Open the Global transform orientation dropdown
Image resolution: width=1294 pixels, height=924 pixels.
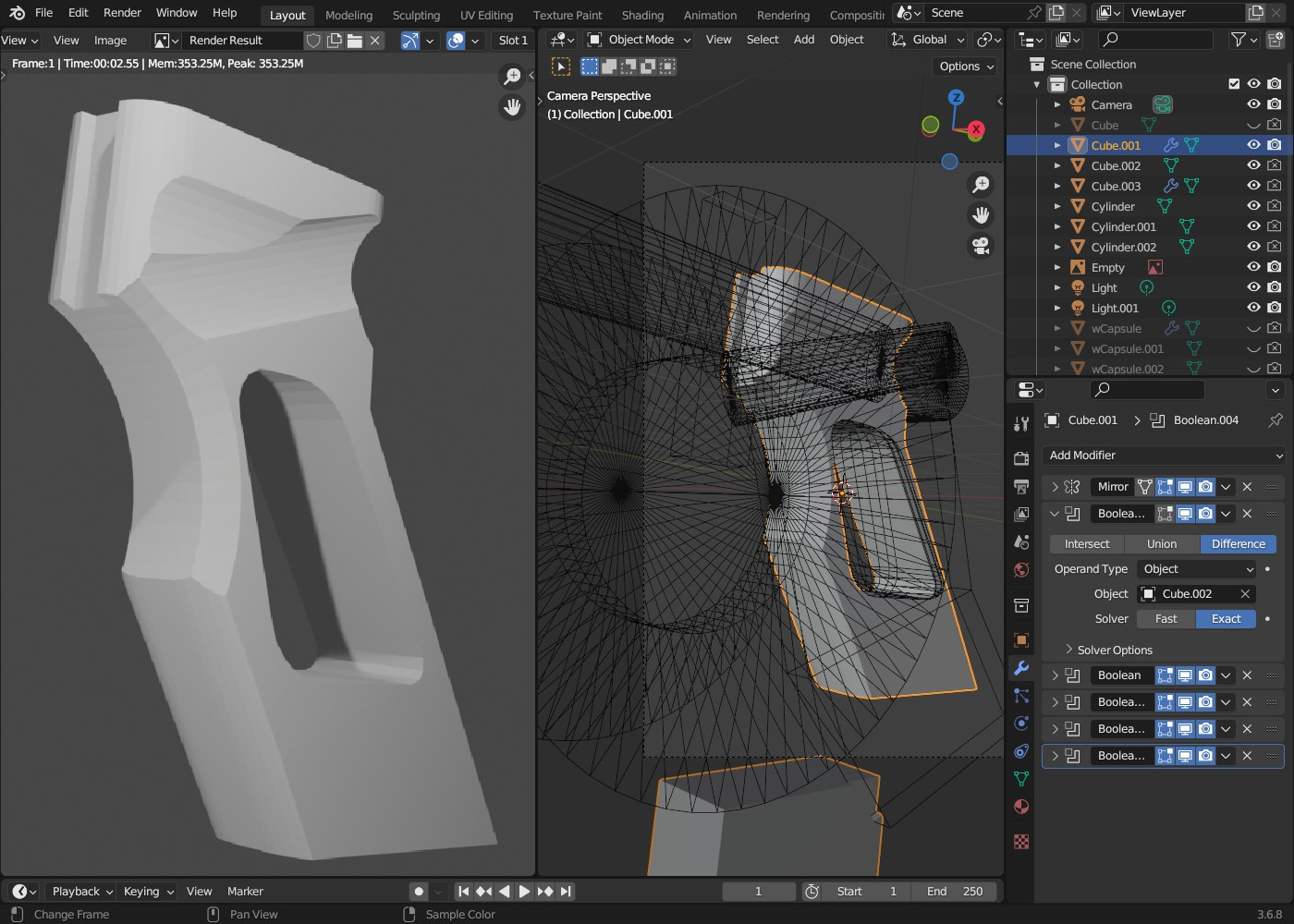click(927, 39)
